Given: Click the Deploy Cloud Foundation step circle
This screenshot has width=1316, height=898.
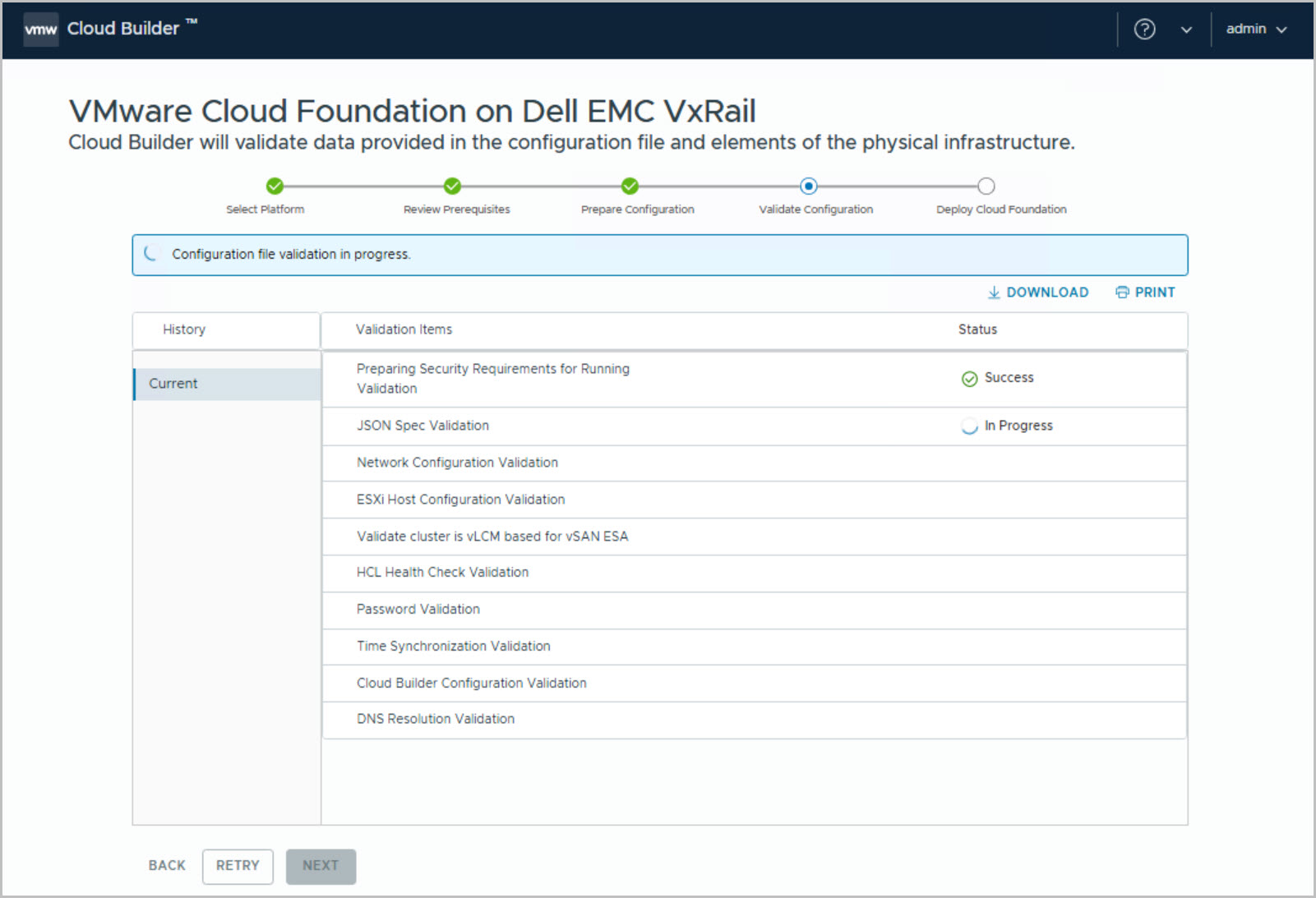Looking at the screenshot, I should tap(986, 187).
